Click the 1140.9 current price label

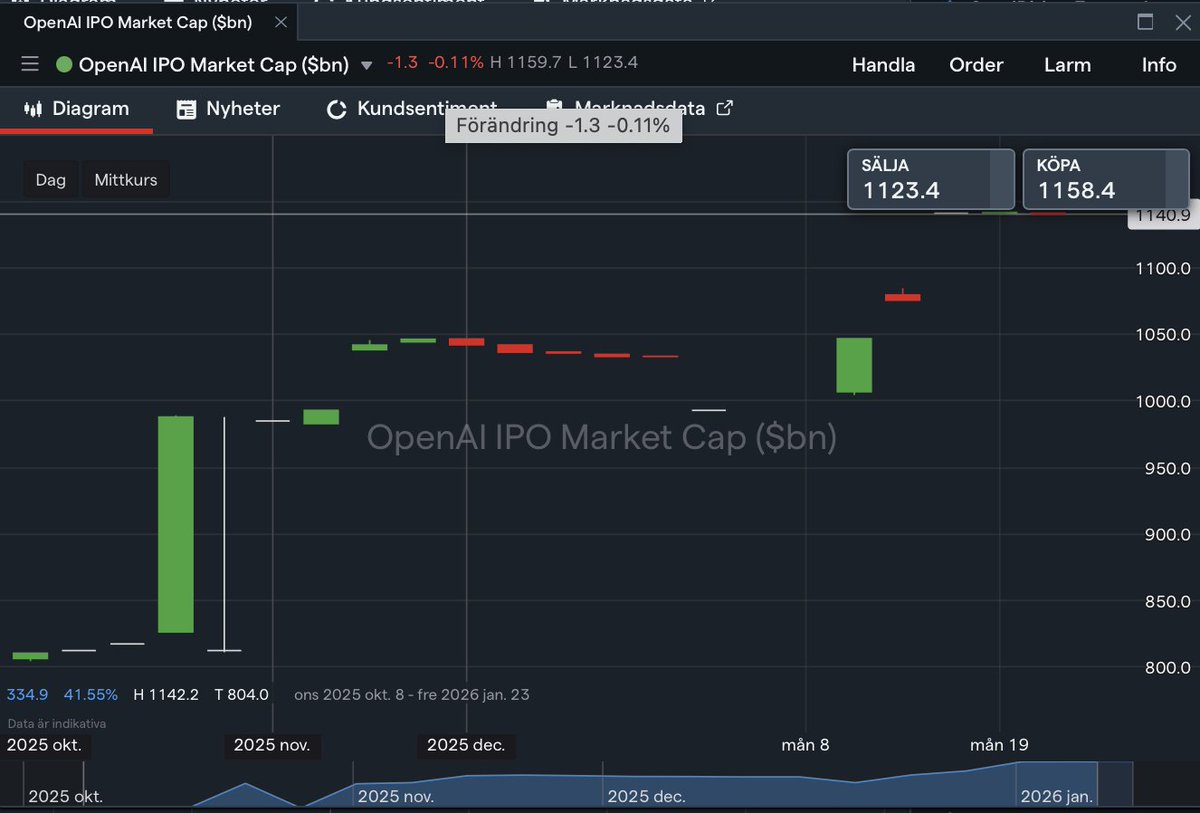coord(1163,215)
